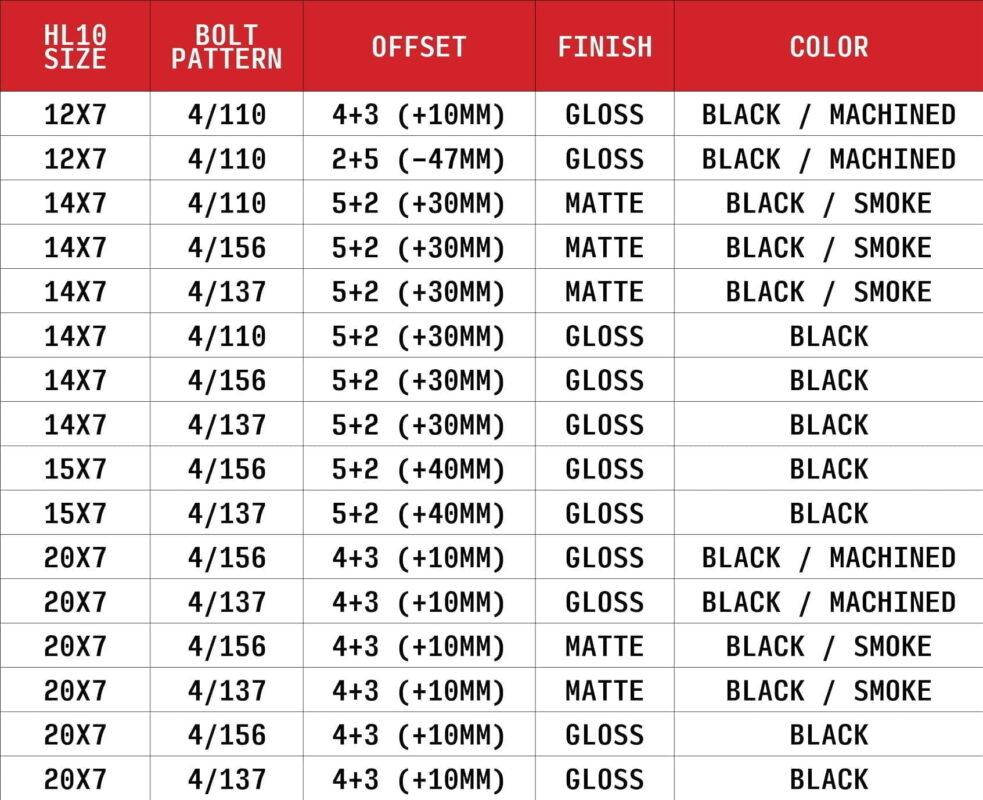Click the "OFFSET" column header

[419, 47]
